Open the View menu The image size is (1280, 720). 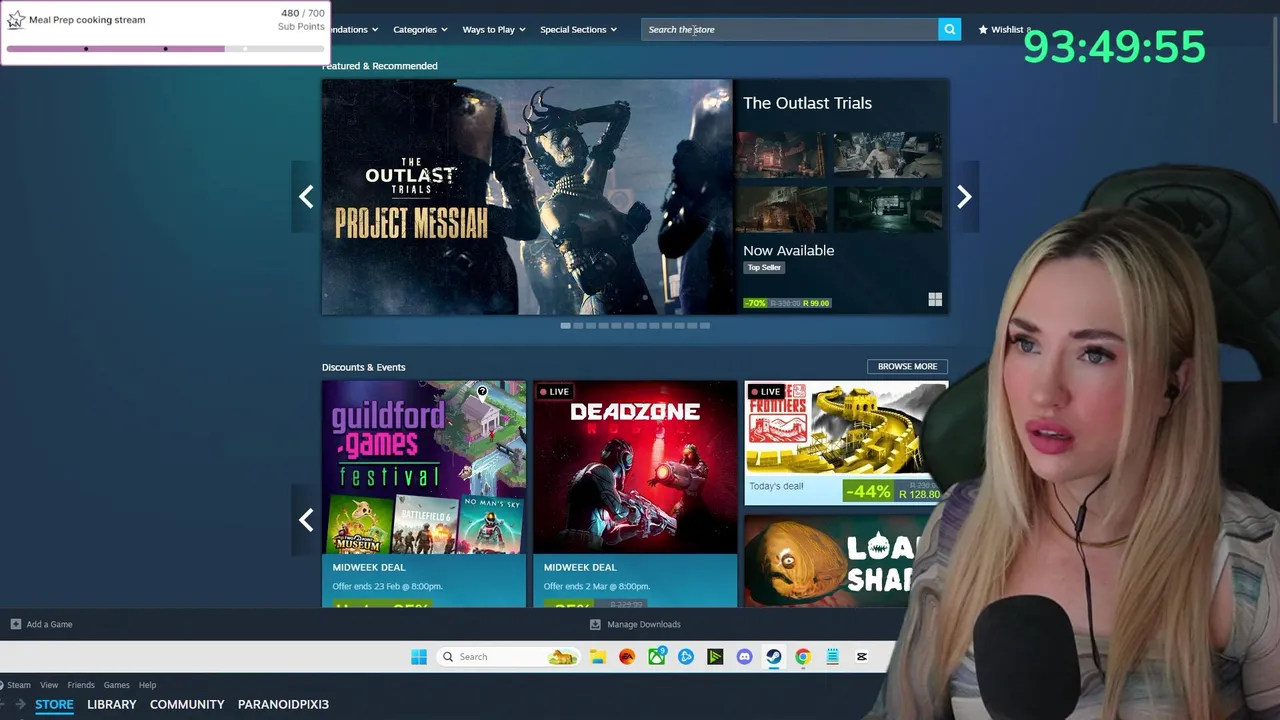[x=49, y=685]
